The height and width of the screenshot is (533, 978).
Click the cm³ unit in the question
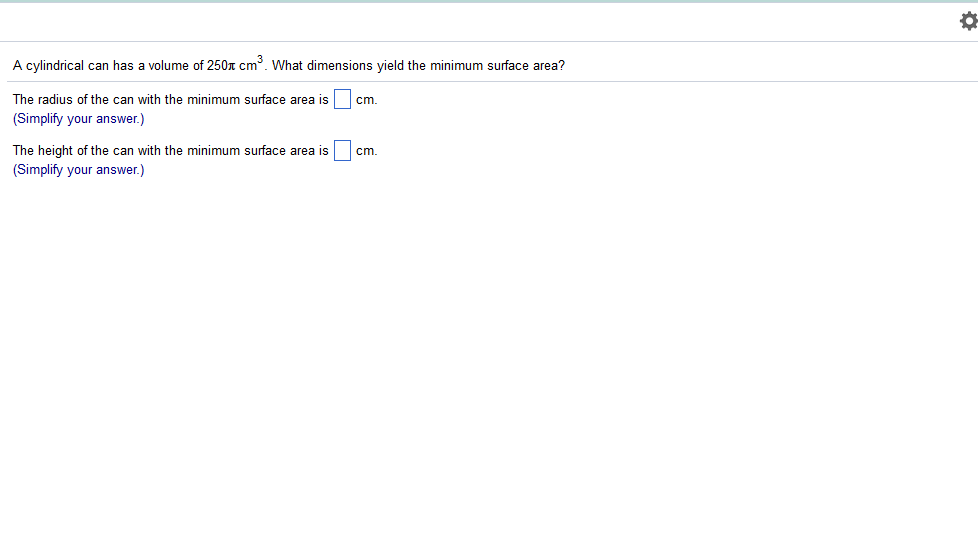tap(250, 66)
